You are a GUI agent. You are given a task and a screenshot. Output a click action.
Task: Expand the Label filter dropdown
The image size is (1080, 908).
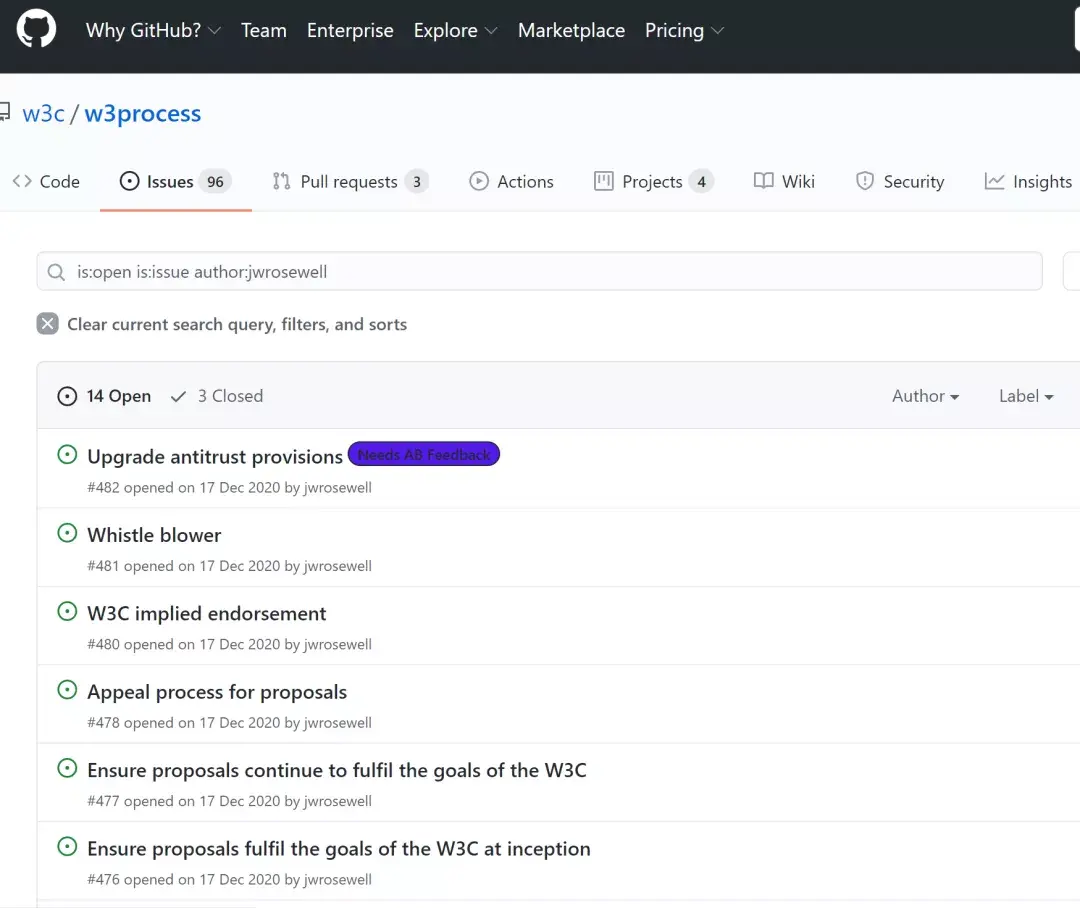[1026, 396]
